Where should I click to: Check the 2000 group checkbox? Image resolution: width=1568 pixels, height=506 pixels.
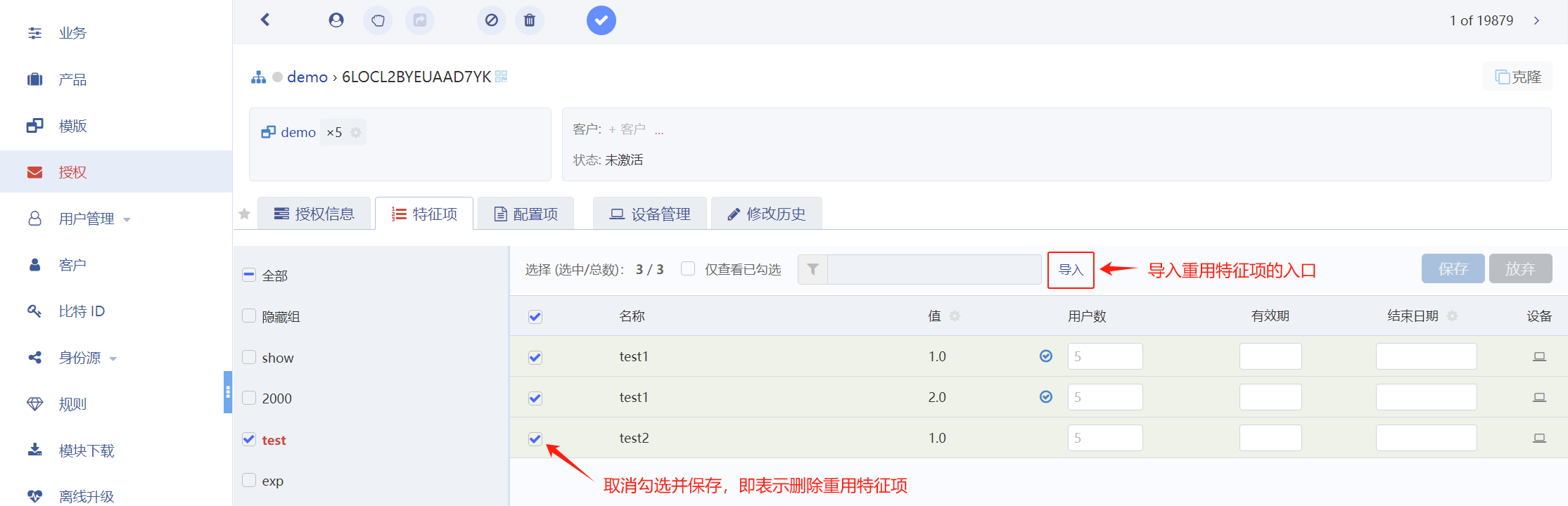point(249,398)
